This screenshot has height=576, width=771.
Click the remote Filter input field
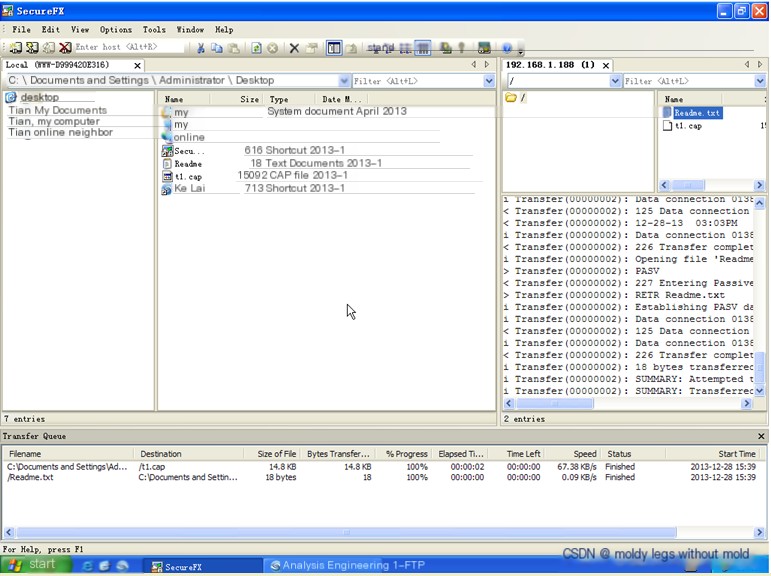688,81
